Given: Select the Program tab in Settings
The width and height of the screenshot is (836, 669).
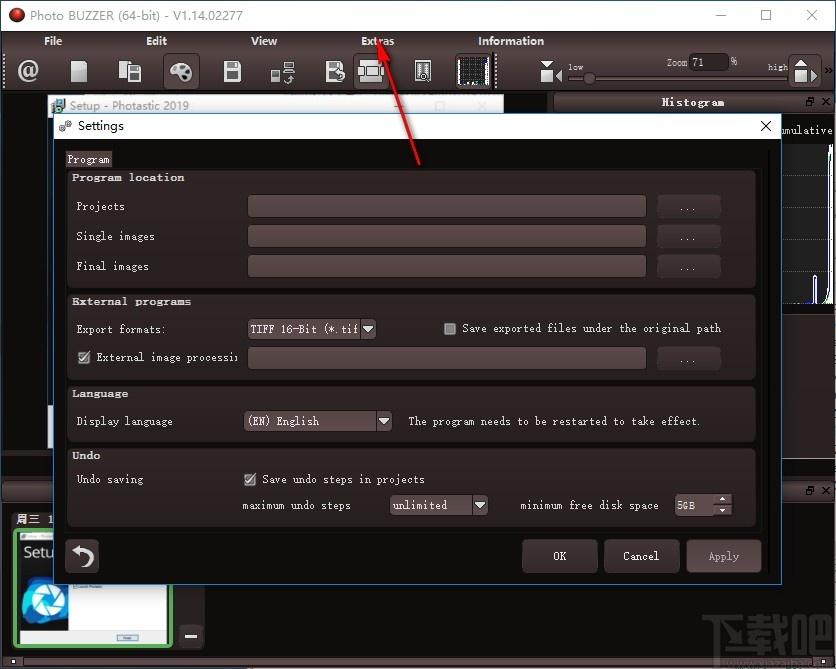Looking at the screenshot, I should pos(89,159).
